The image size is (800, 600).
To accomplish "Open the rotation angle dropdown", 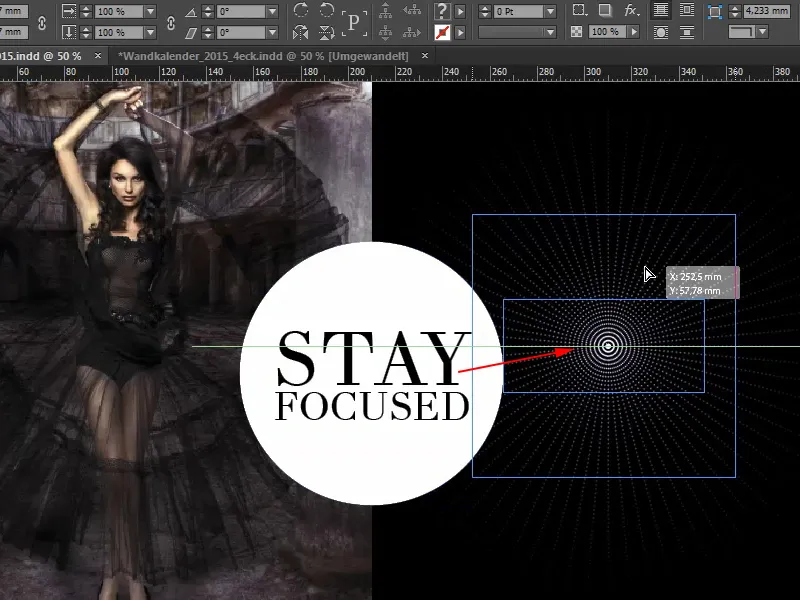I will (272, 11).
